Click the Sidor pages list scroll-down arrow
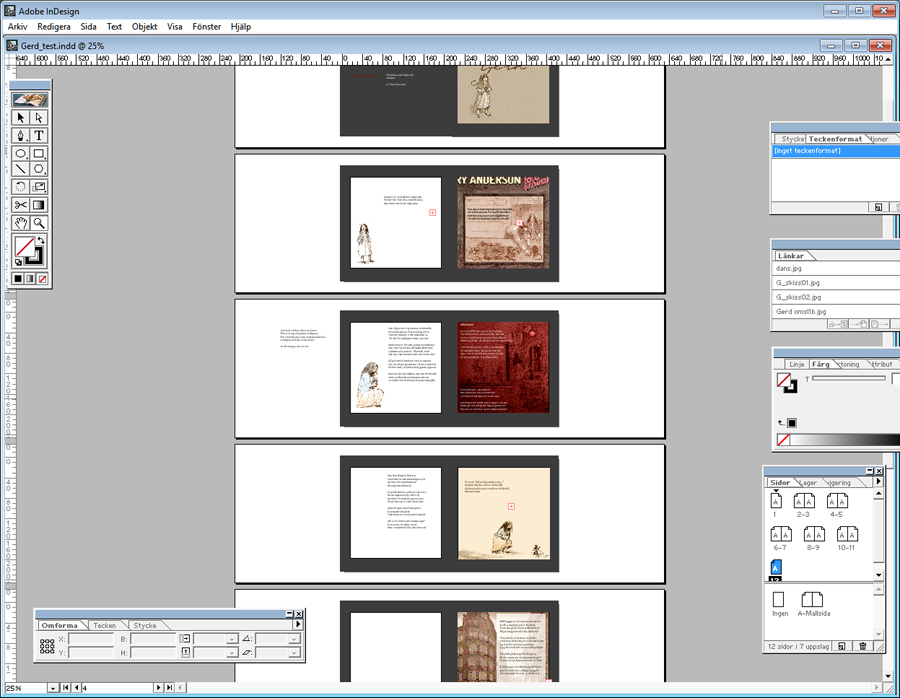 pos(878,575)
